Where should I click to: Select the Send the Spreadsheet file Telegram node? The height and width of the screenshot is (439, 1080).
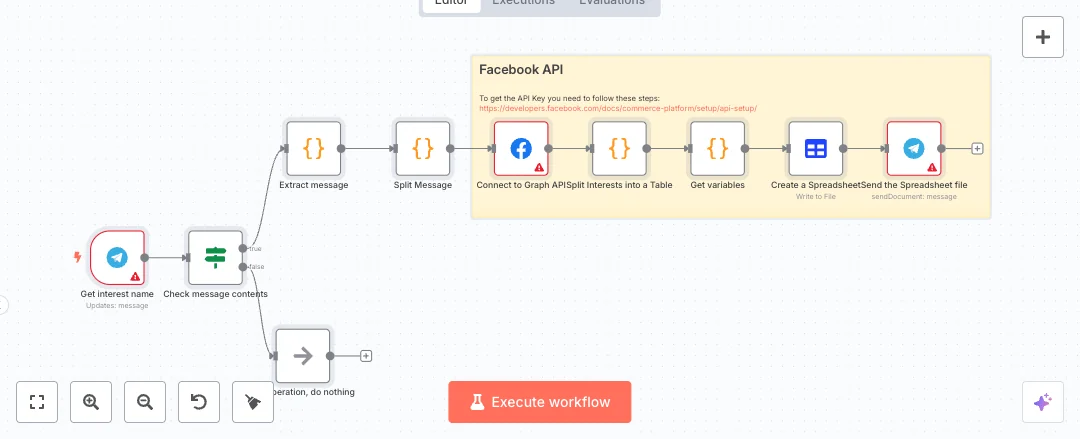click(914, 149)
